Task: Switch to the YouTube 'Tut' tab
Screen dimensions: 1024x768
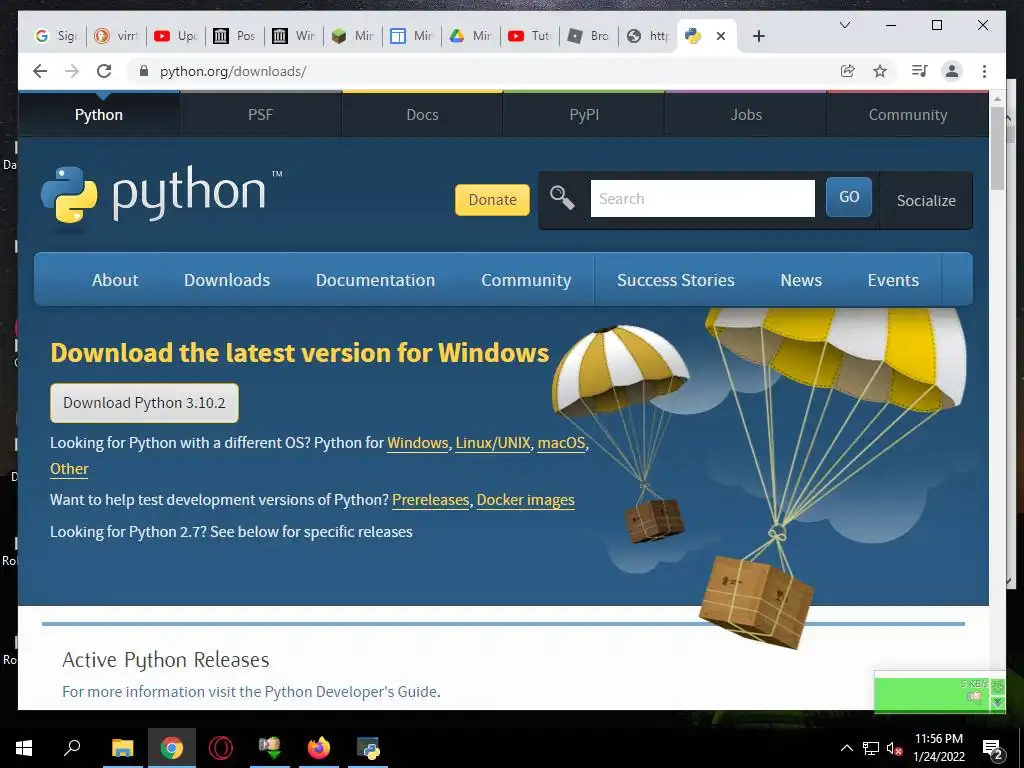Action: 529,36
